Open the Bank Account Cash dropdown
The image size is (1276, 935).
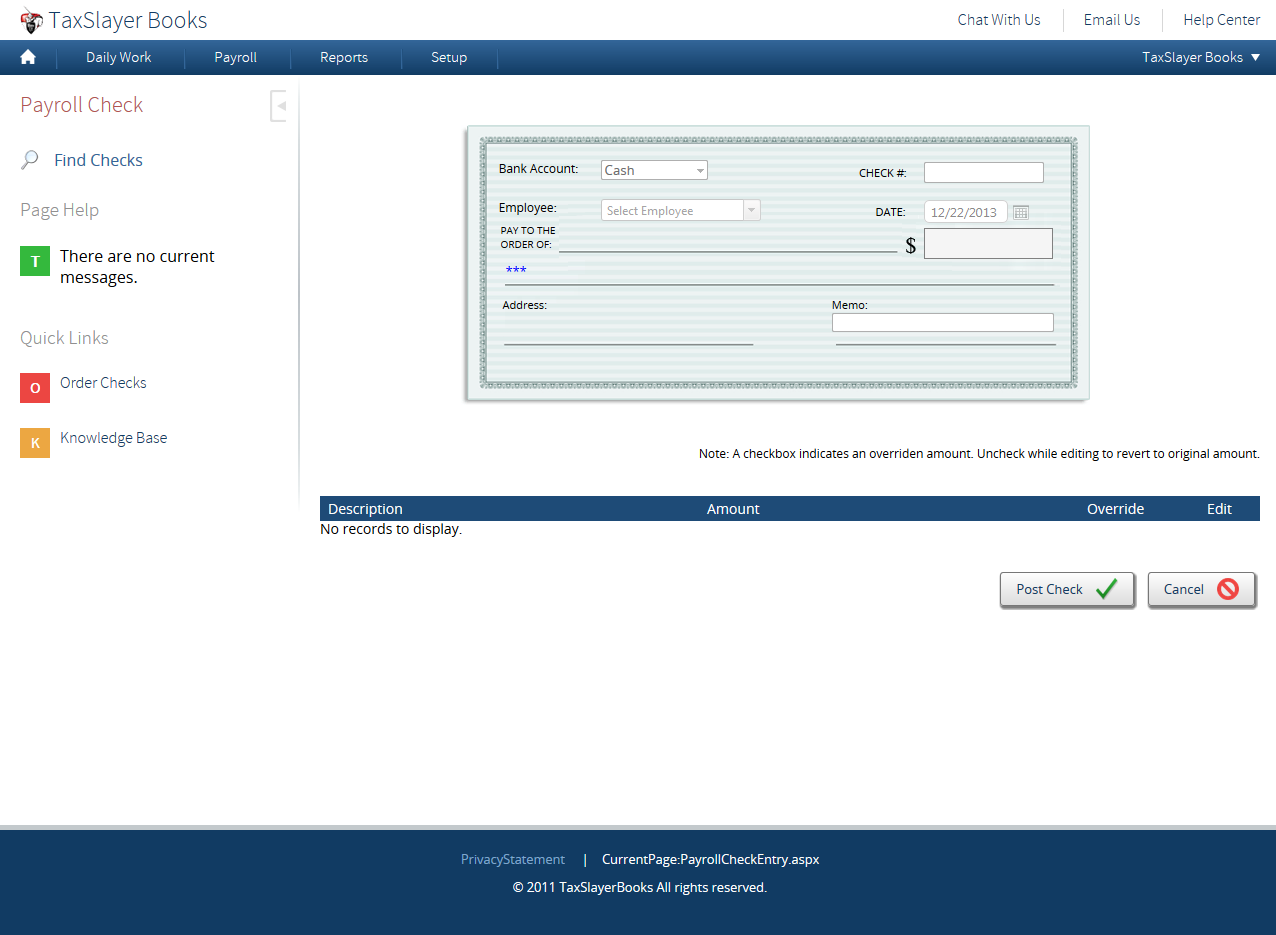coord(654,170)
